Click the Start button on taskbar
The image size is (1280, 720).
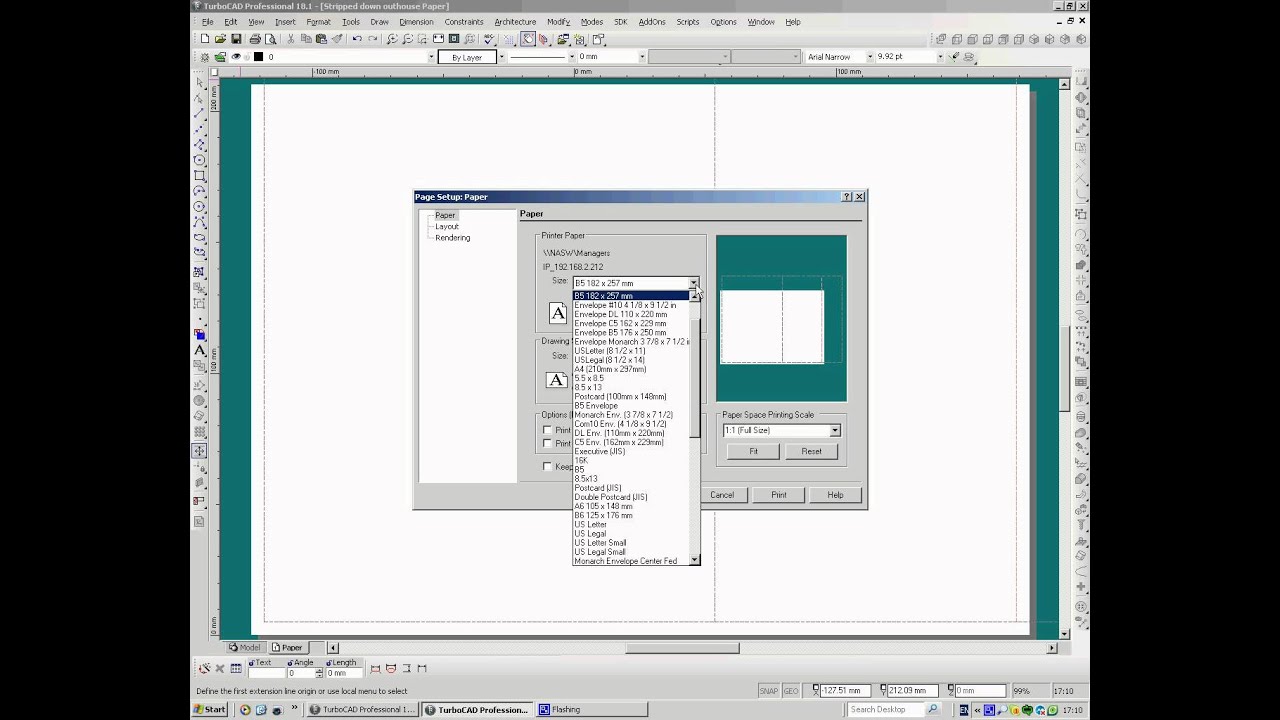[x=210, y=710]
